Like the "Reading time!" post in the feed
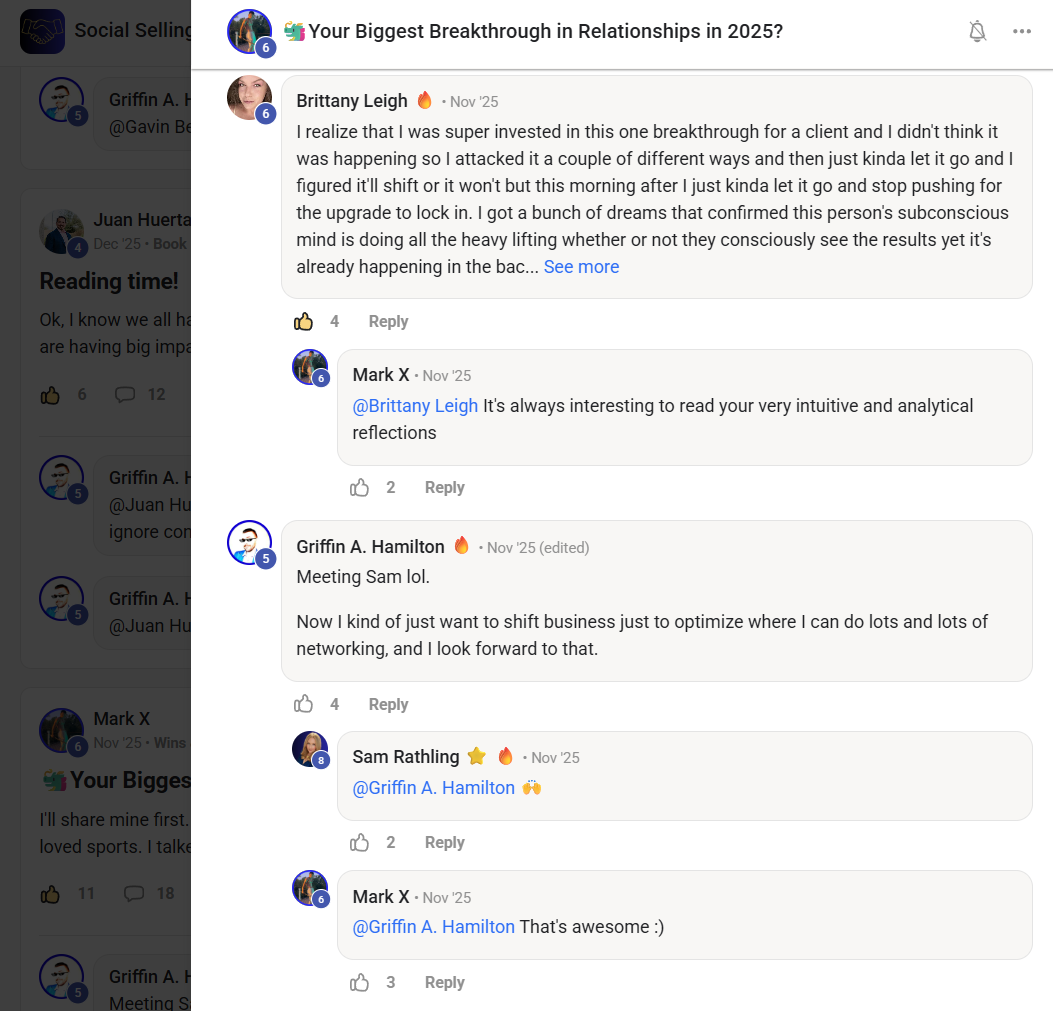1053x1011 pixels. pyautogui.click(x=51, y=395)
